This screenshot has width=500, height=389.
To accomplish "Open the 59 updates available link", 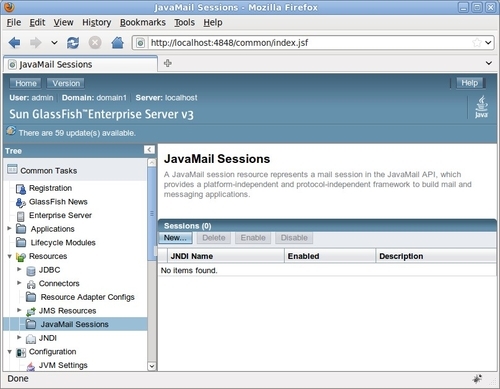I will (x=77, y=133).
